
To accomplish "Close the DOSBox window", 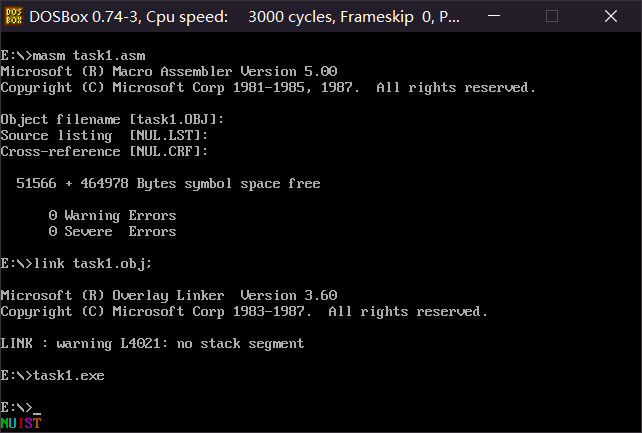I will 610,16.
